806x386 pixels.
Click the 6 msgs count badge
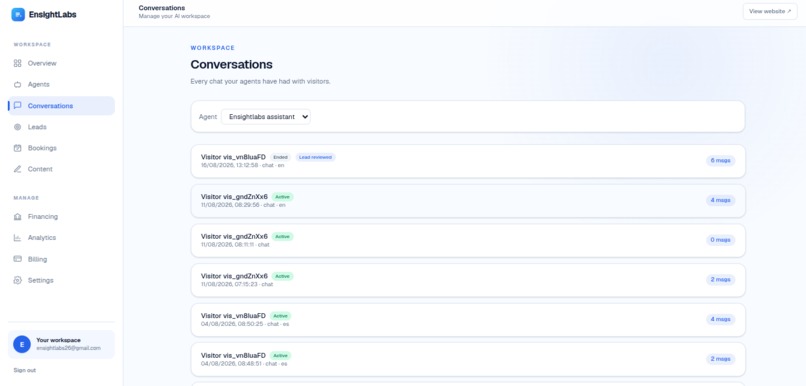(x=720, y=160)
